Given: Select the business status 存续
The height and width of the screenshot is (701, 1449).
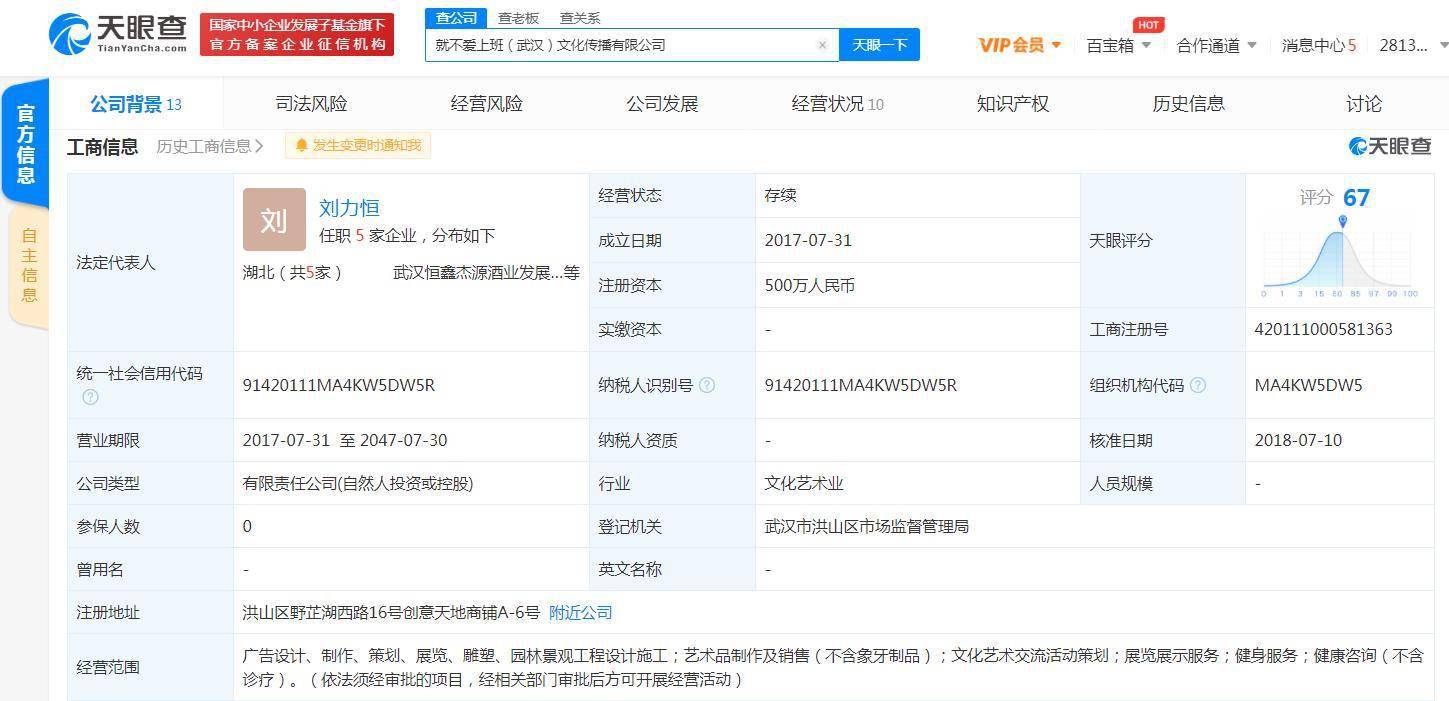Looking at the screenshot, I should [780, 195].
